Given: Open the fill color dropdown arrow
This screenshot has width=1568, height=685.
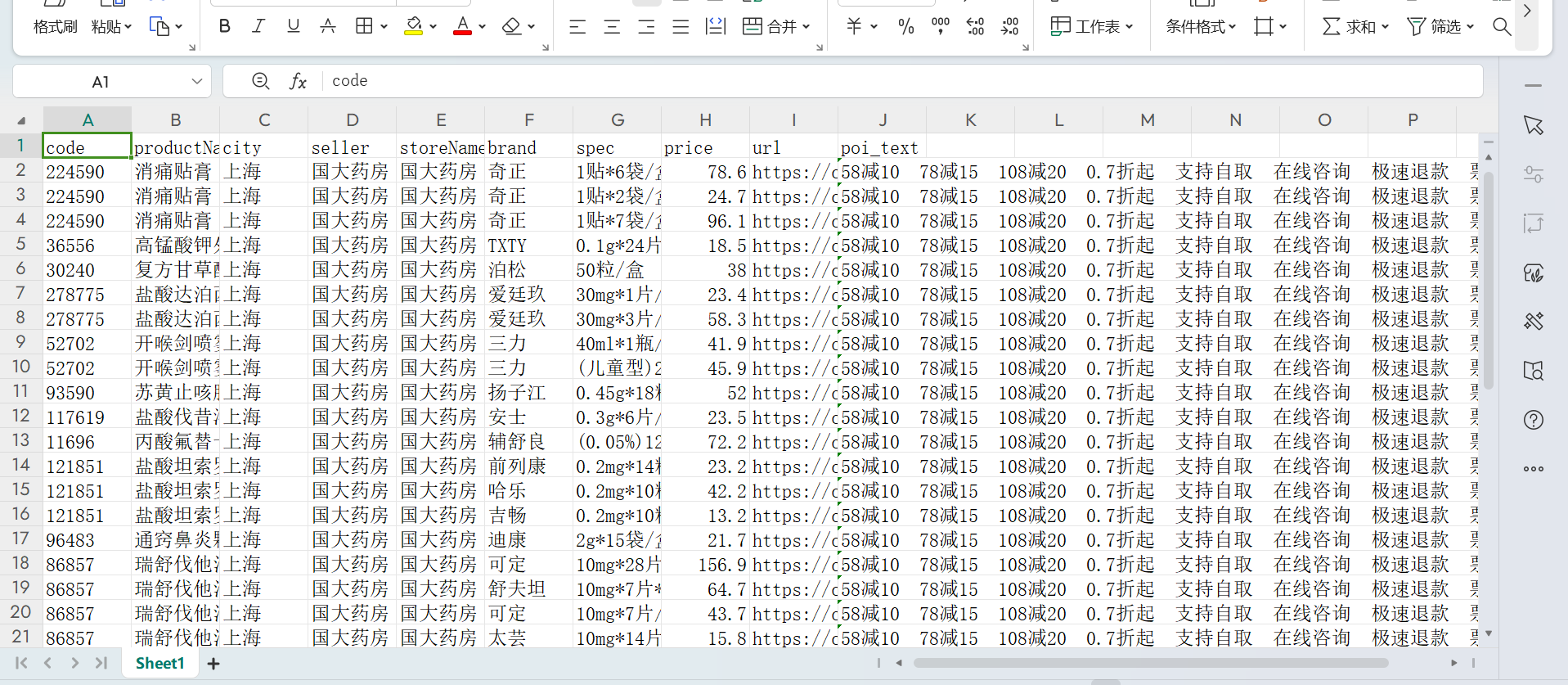Looking at the screenshot, I should pos(433,27).
